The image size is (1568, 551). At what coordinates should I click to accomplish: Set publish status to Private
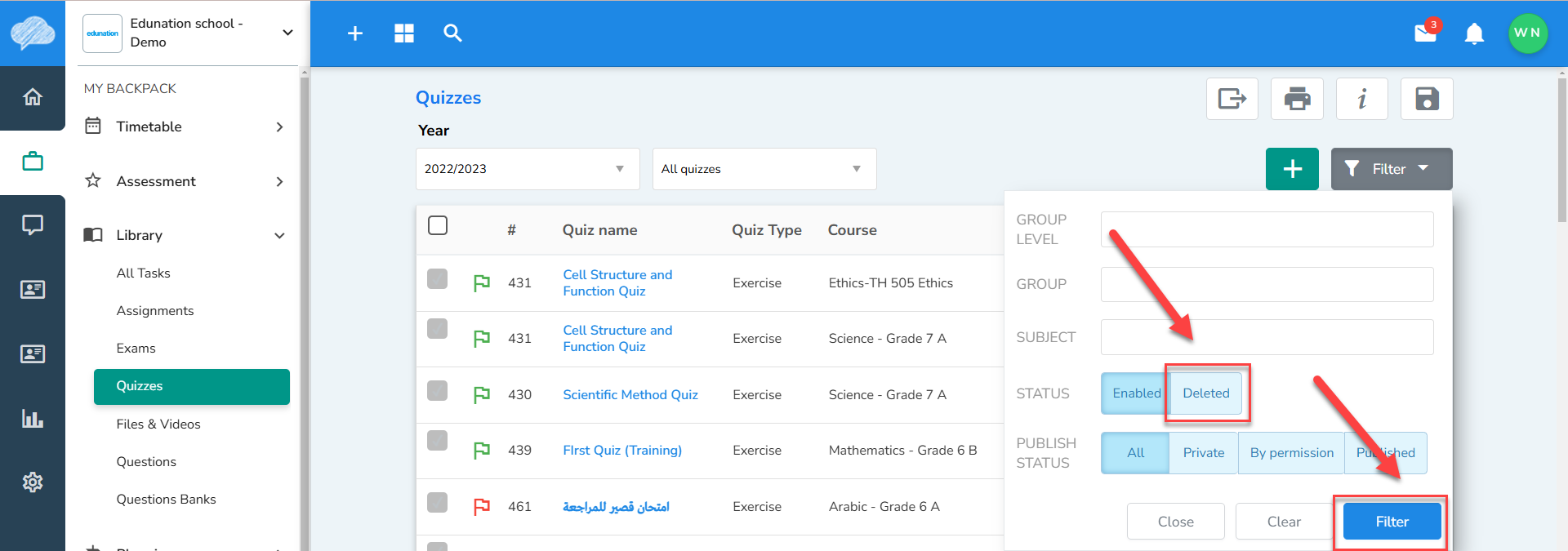(1204, 453)
